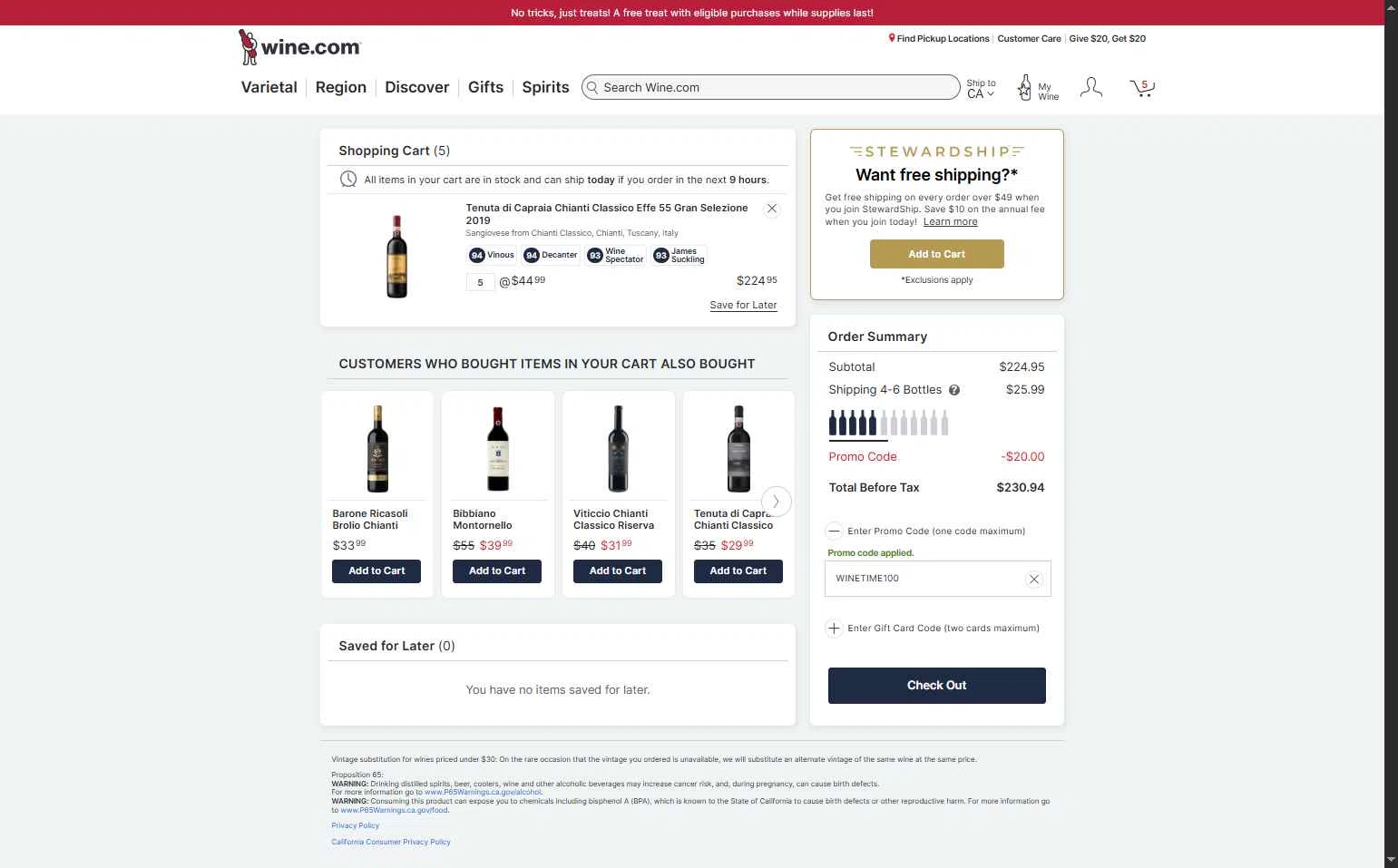Image resolution: width=1398 pixels, height=868 pixels.
Task: Click the promo code input field
Action: pos(937,579)
